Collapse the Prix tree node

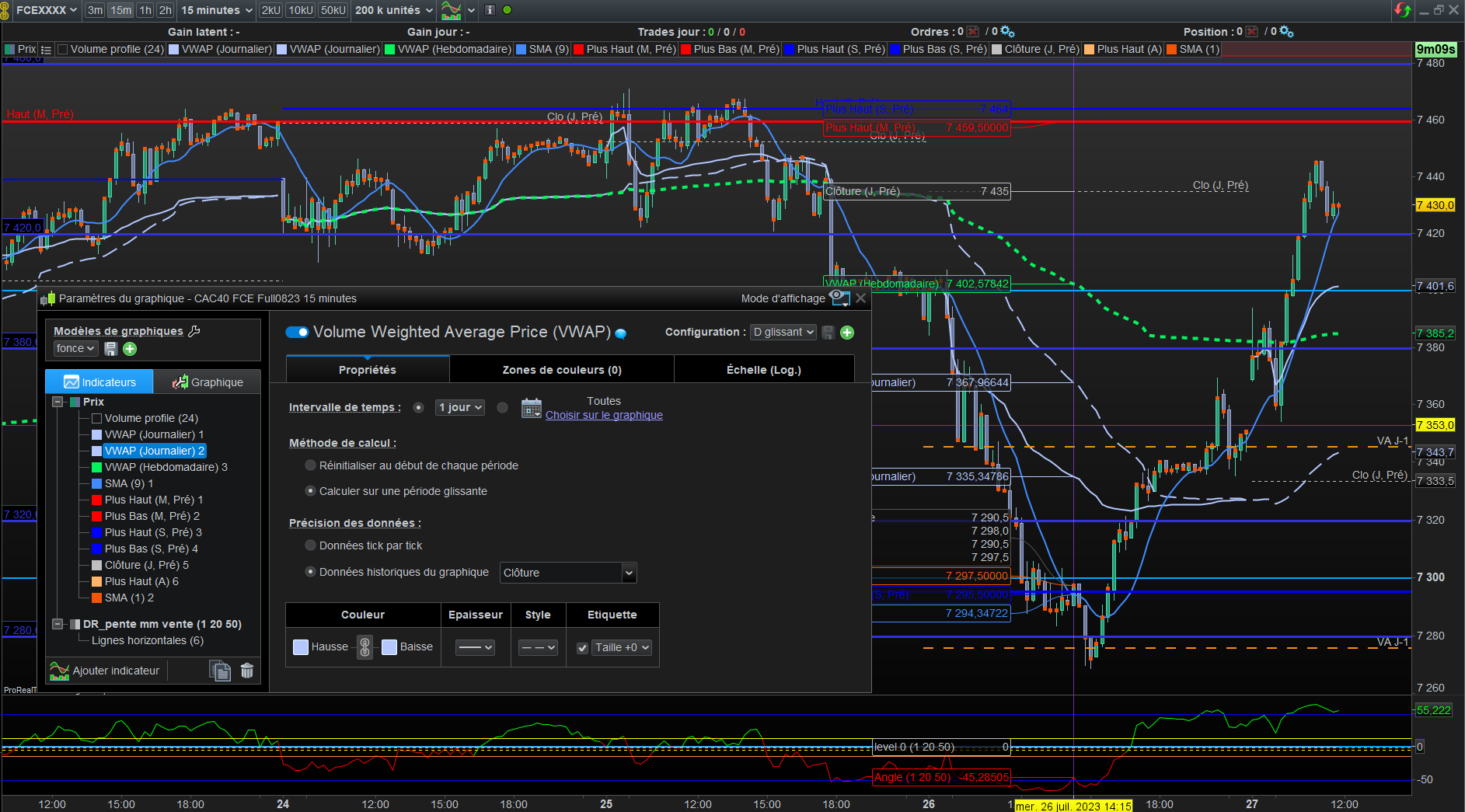pos(58,402)
